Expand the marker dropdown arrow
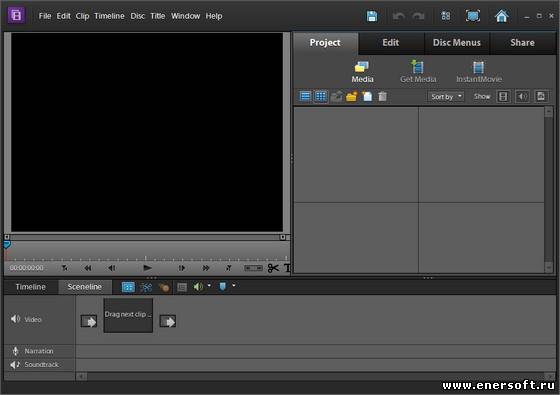Screen dimensions: 560x395 click(x=234, y=286)
